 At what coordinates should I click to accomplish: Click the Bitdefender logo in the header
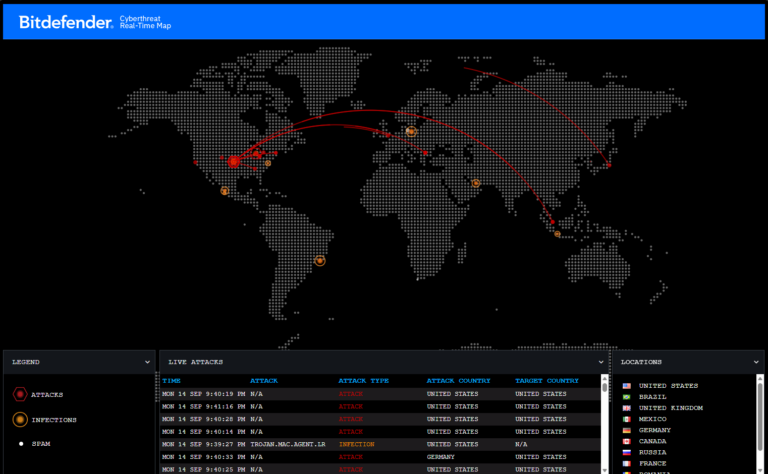tap(66, 22)
